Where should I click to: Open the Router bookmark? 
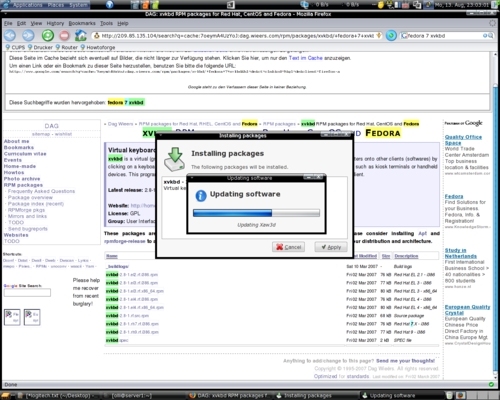point(67,47)
